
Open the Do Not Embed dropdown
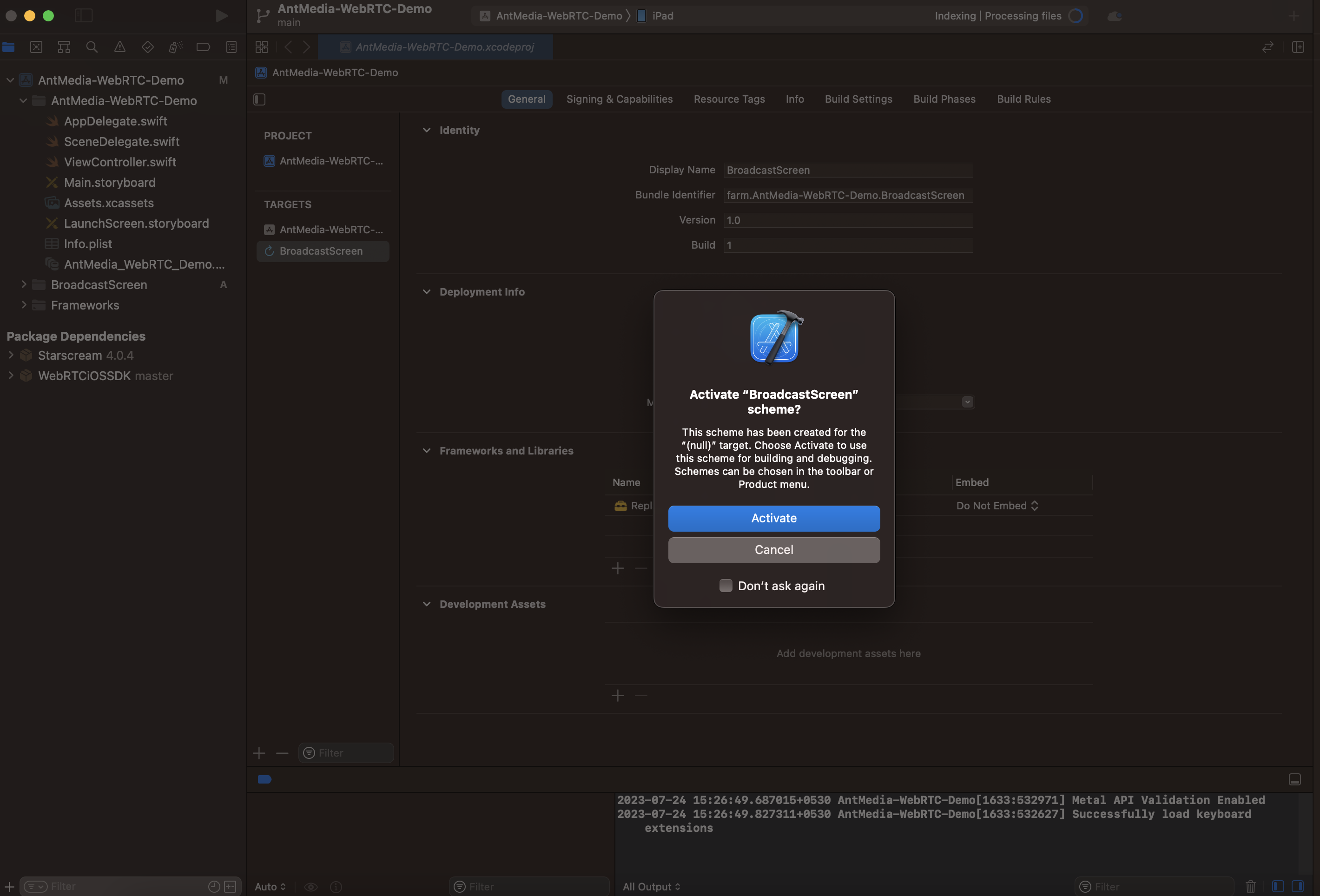997,506
